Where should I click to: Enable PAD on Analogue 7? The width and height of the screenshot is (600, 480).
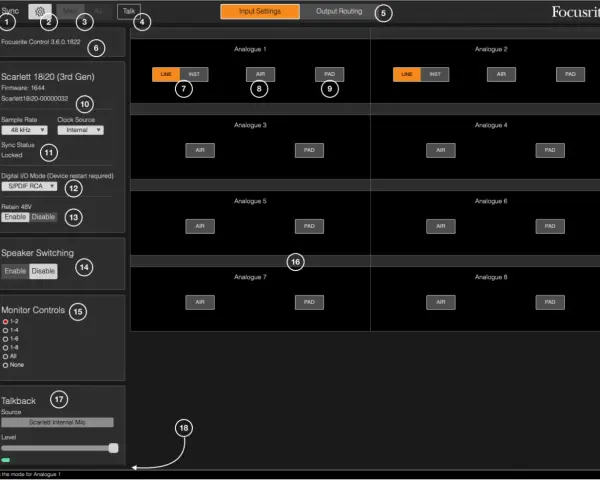309,302
